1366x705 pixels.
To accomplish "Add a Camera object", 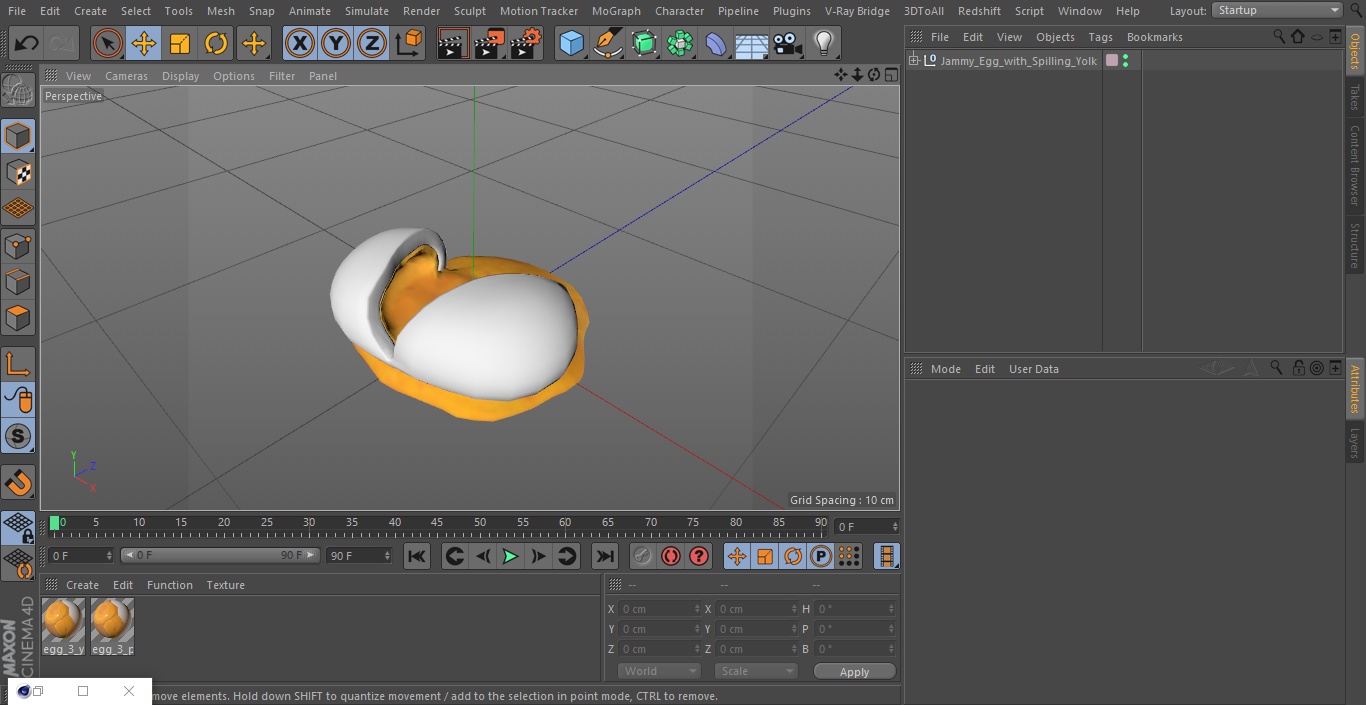I will 788,43.
